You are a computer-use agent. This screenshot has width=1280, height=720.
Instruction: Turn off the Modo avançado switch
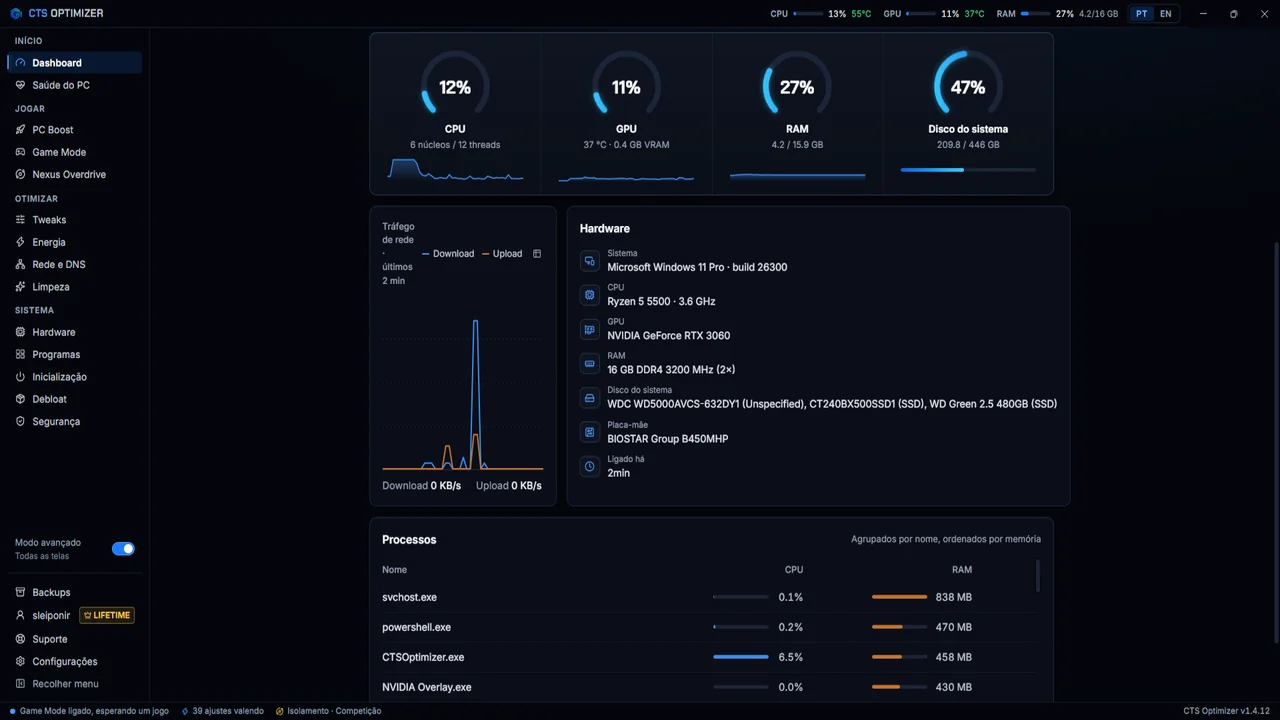click(x=123, y=549)
